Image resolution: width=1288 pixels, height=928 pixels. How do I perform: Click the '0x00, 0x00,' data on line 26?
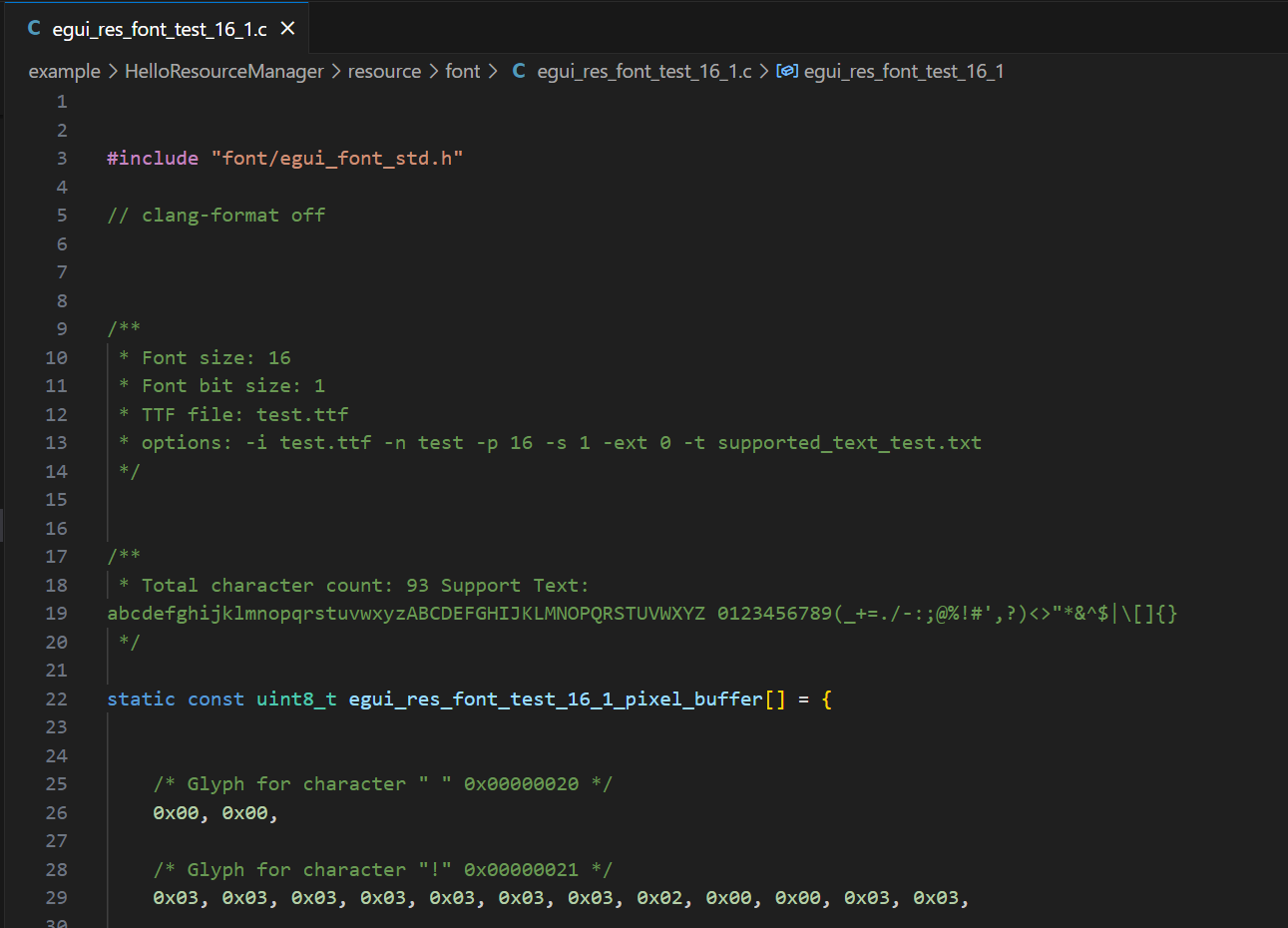point(215,813)
